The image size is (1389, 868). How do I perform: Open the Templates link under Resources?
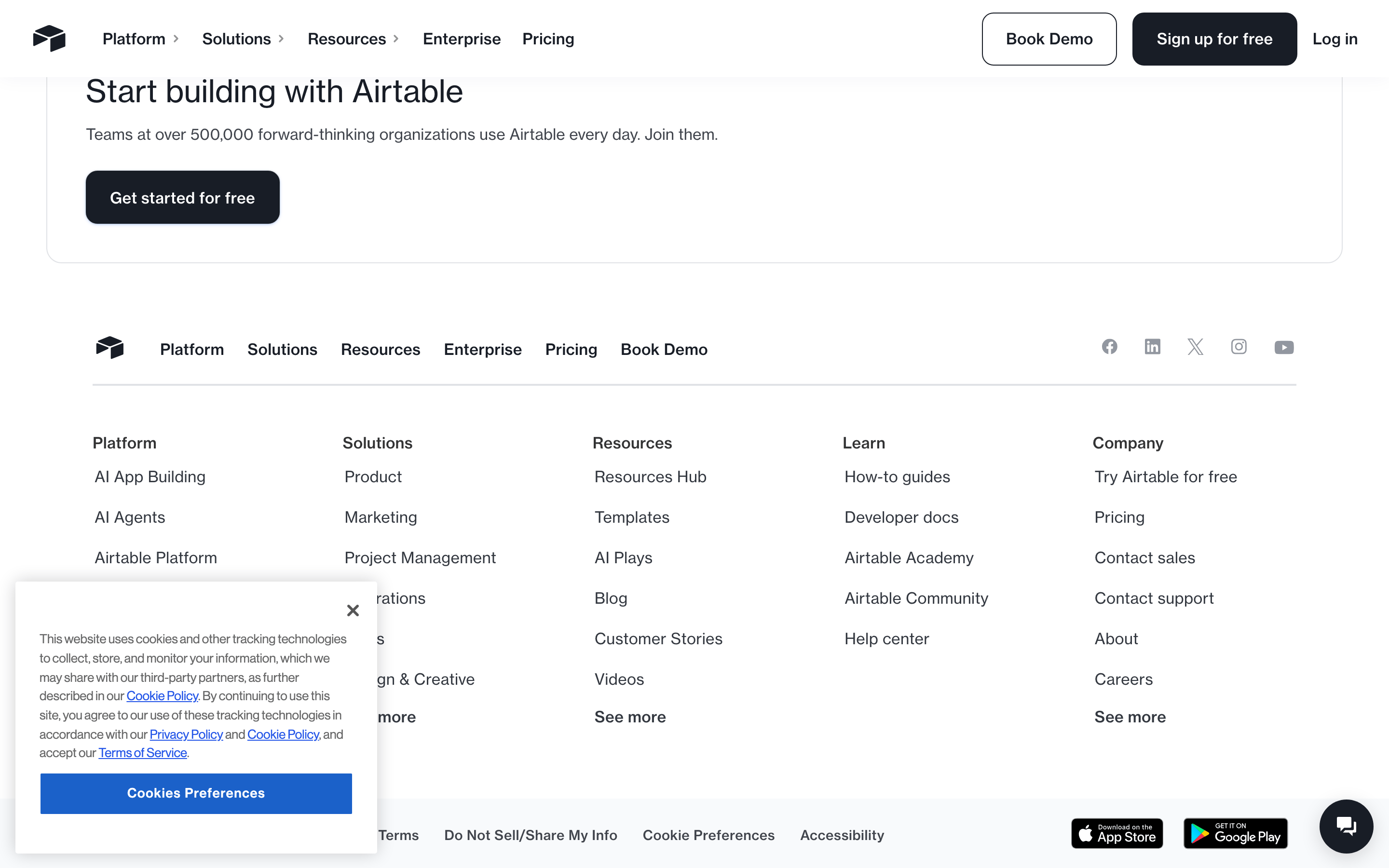[x=632, y=517]
